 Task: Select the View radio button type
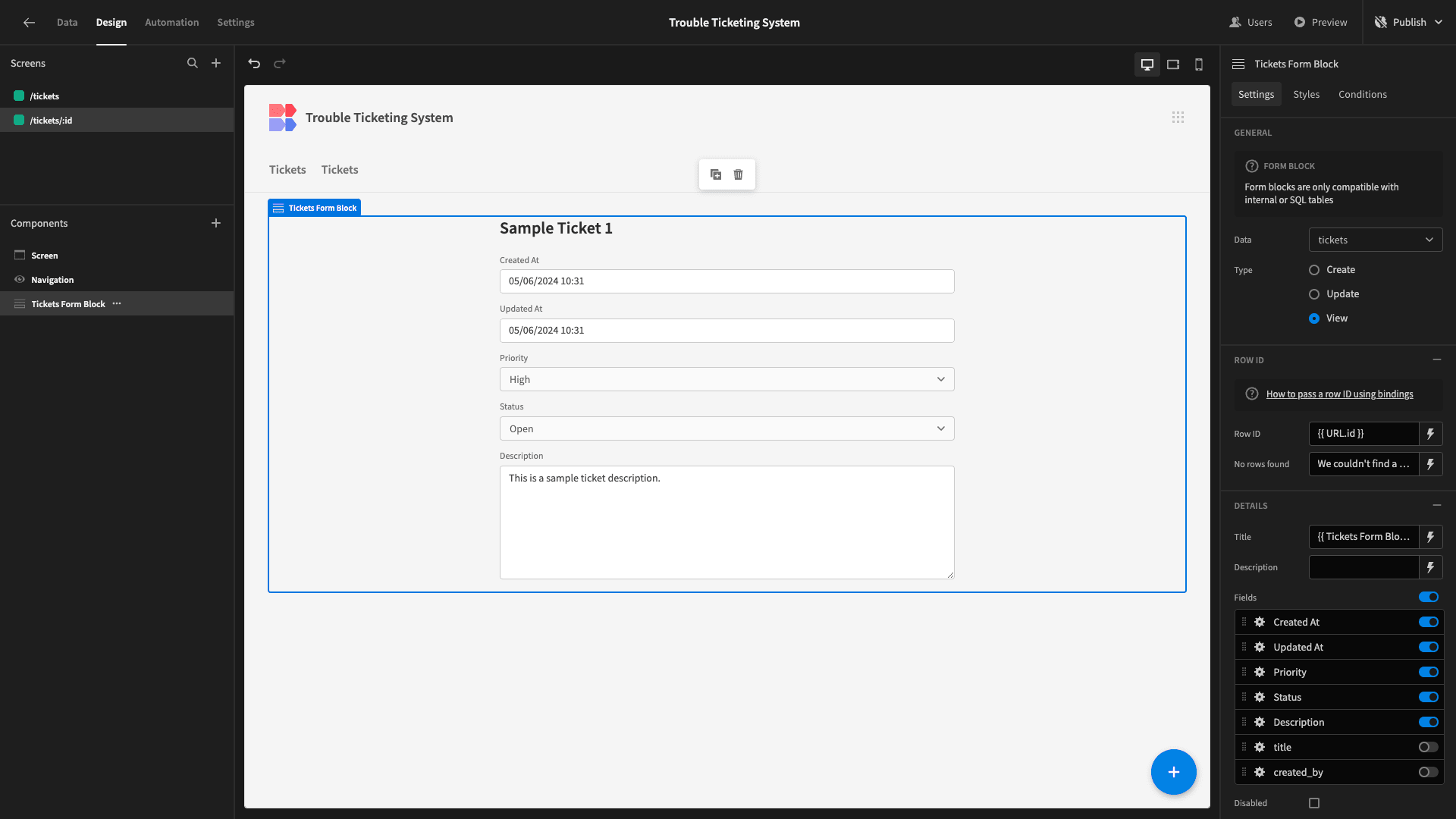[1314, 318]
